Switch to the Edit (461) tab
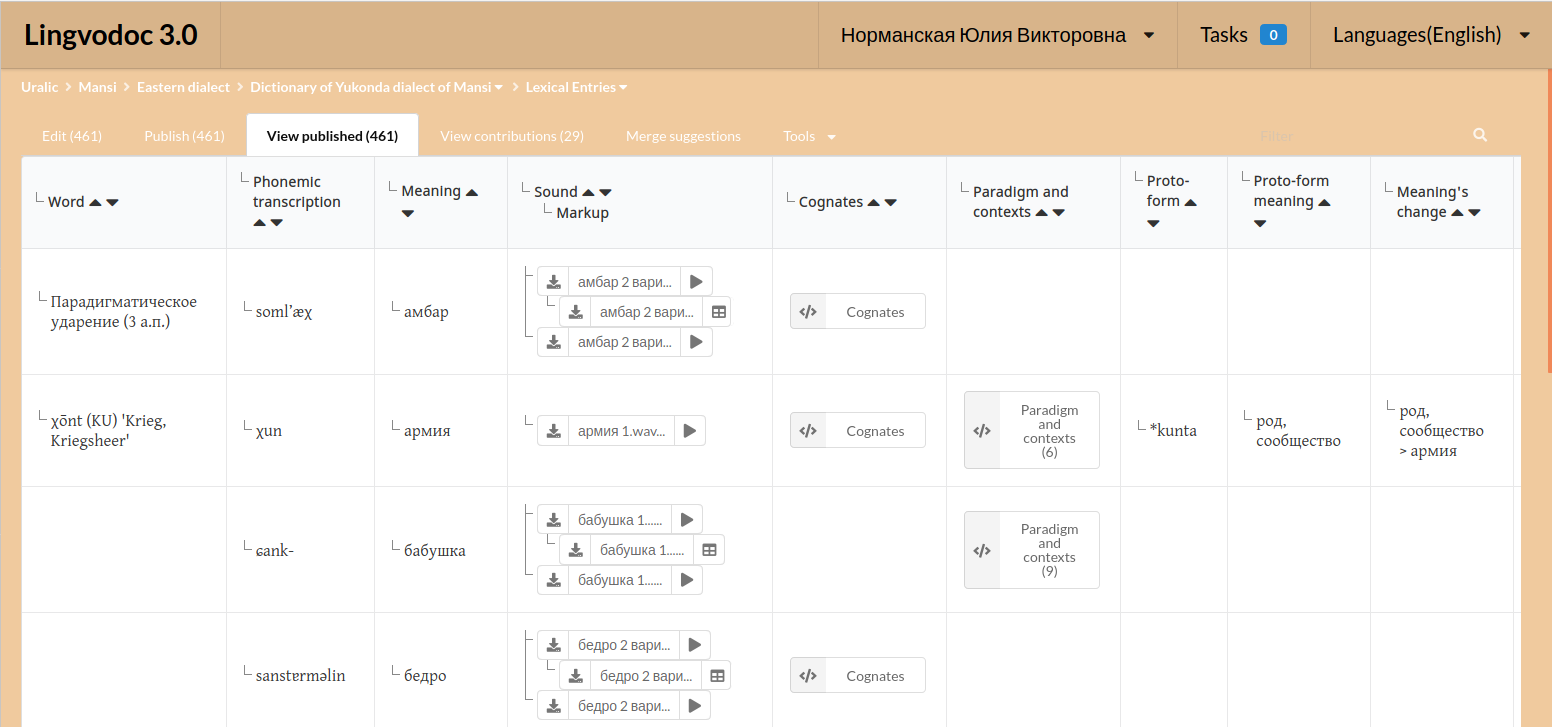 72,136
